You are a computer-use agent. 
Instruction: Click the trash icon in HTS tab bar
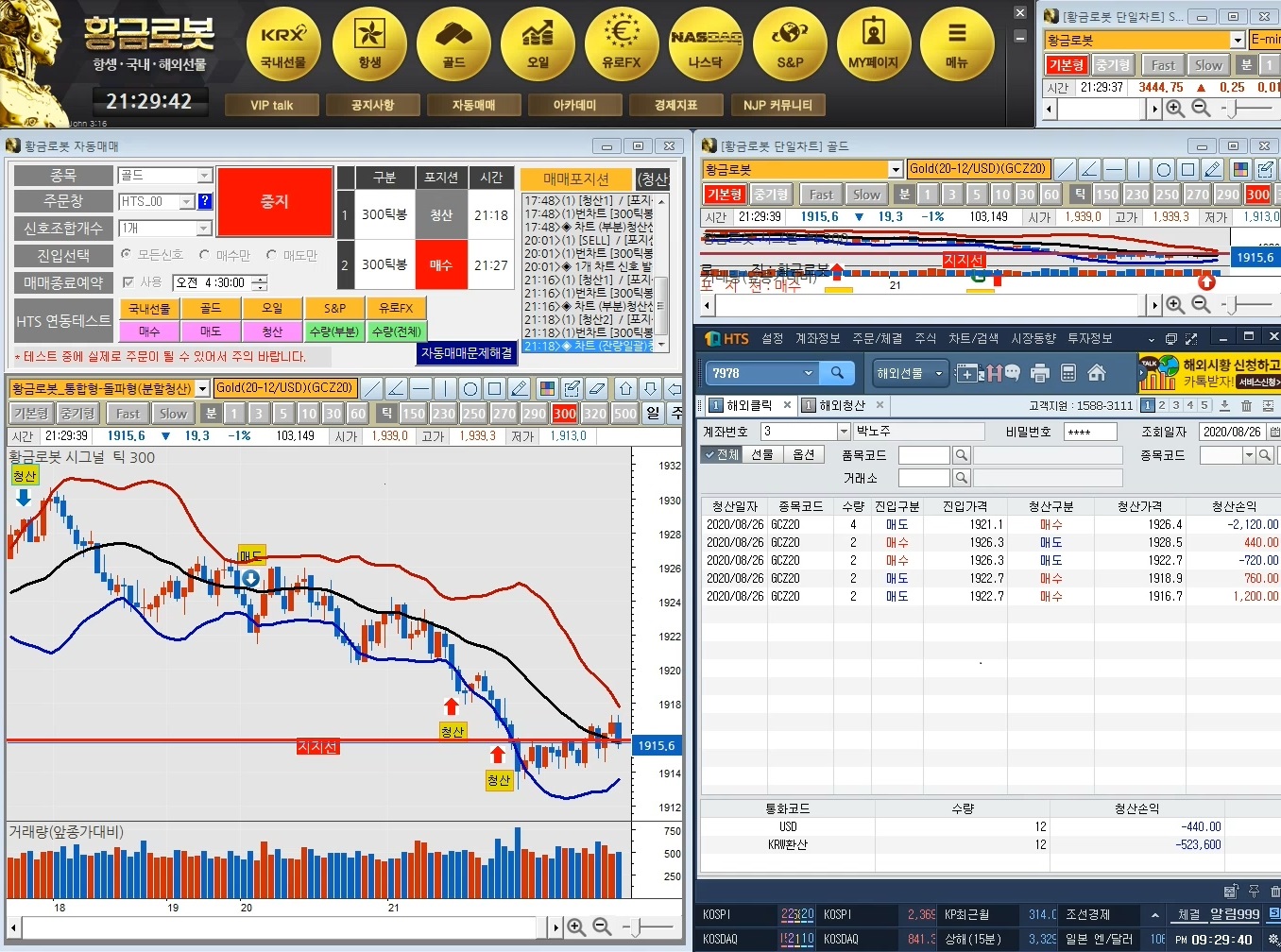click(x=1246, y=405)
